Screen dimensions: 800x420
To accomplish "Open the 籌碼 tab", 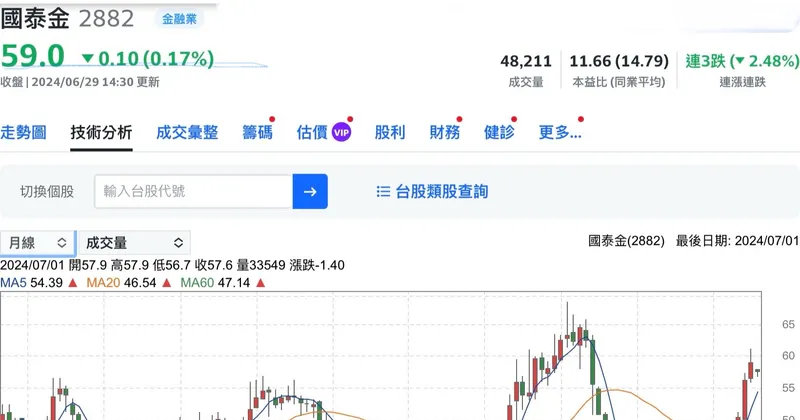I will point(257,132).
